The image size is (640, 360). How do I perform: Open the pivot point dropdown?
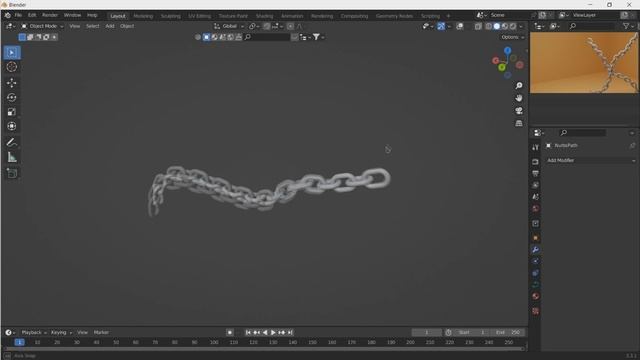[x=255, y=26]
